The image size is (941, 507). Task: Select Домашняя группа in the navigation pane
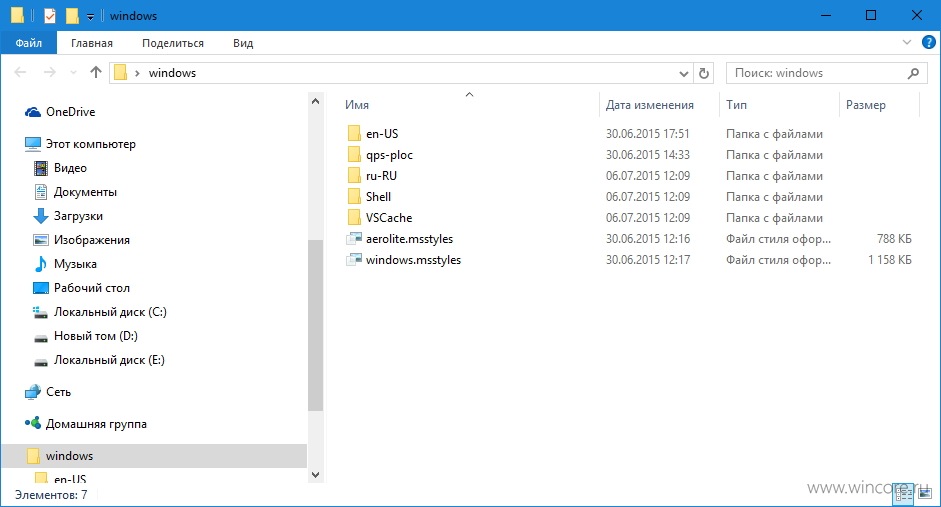(x=86, y=424)
